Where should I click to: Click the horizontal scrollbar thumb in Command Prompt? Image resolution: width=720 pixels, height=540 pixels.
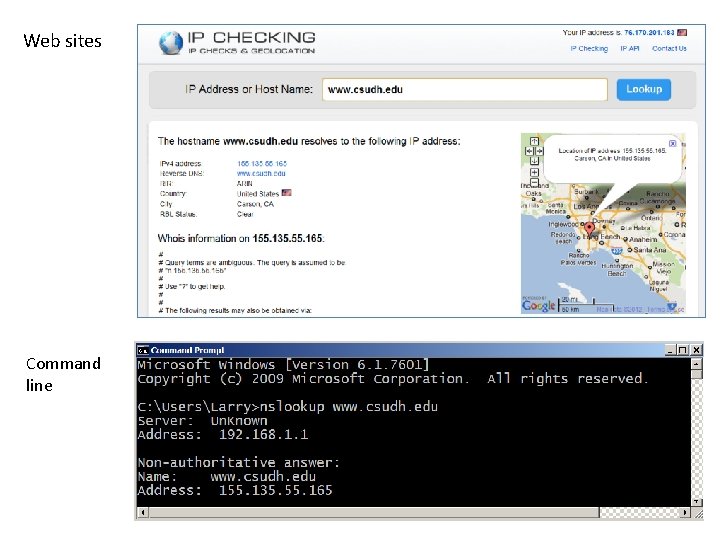374,512
